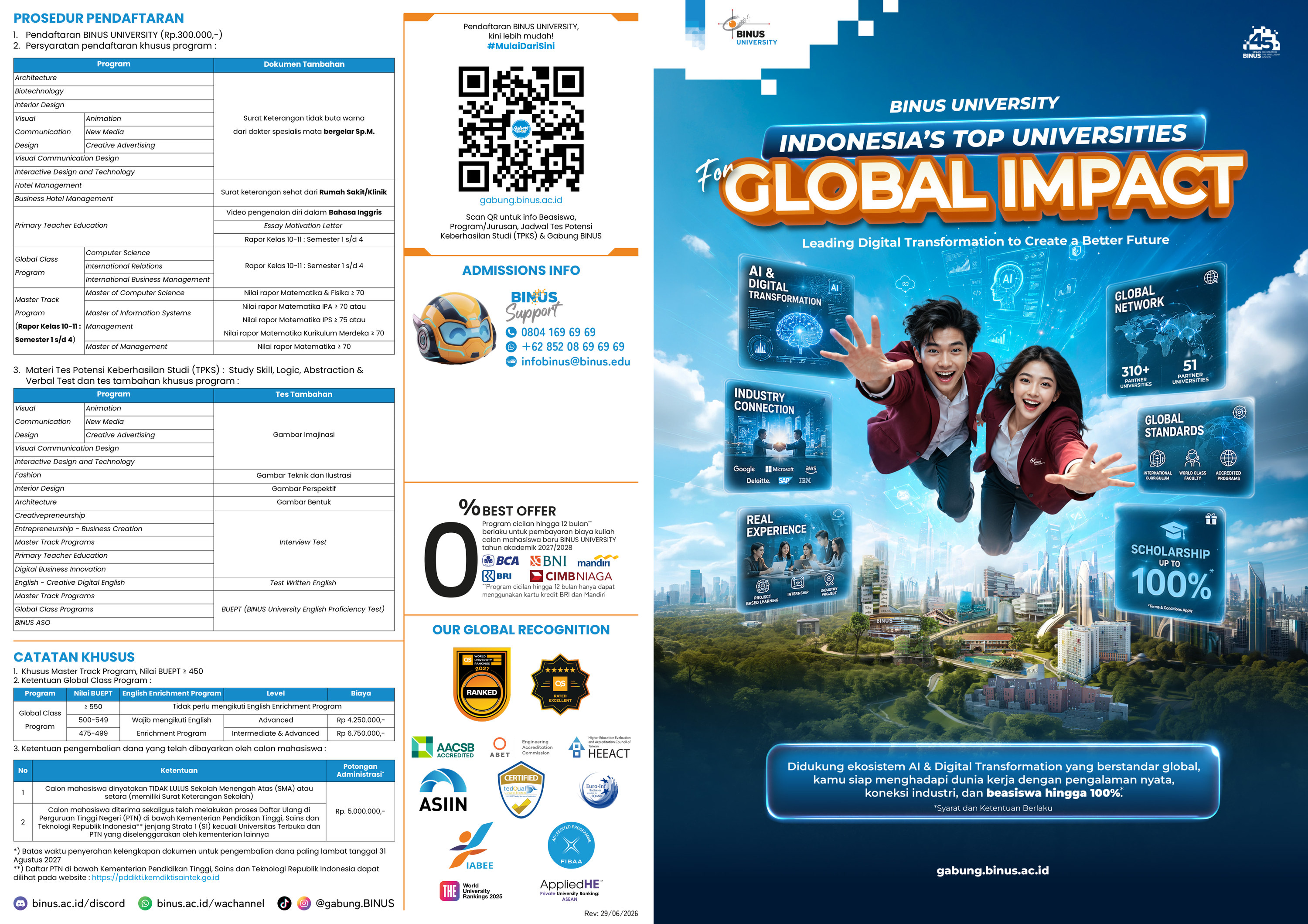Click the ASIIN logo
The image size is (1308, 924).
[x=443, y=790]
